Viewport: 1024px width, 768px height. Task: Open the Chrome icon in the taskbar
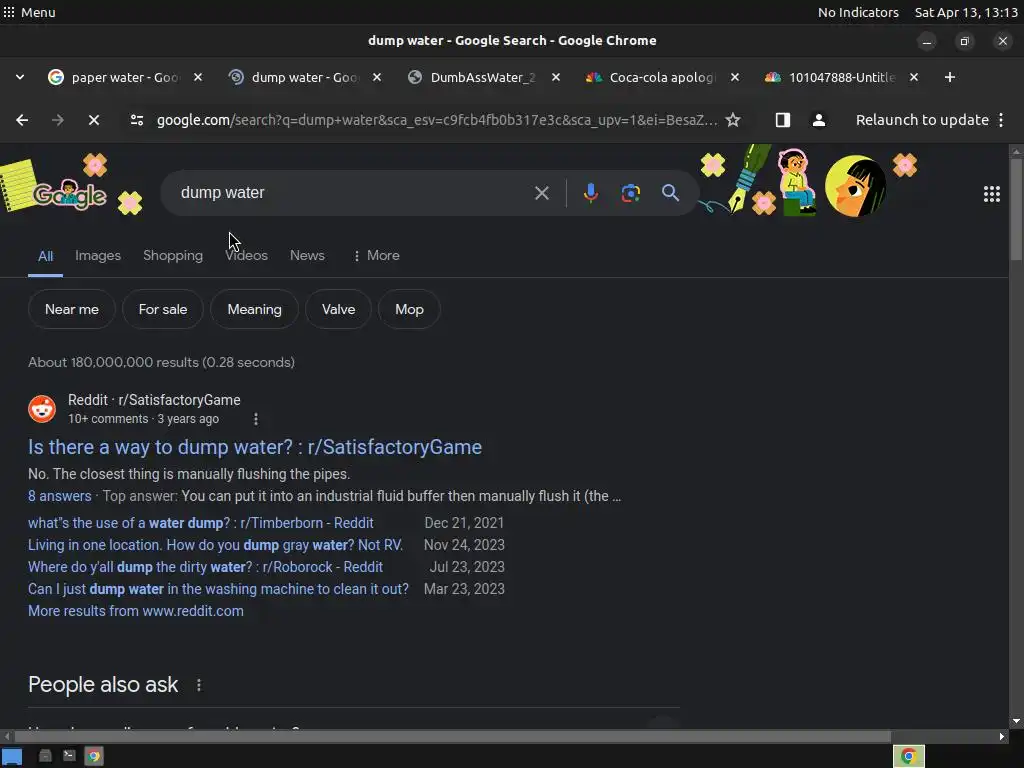coord(94,756)
